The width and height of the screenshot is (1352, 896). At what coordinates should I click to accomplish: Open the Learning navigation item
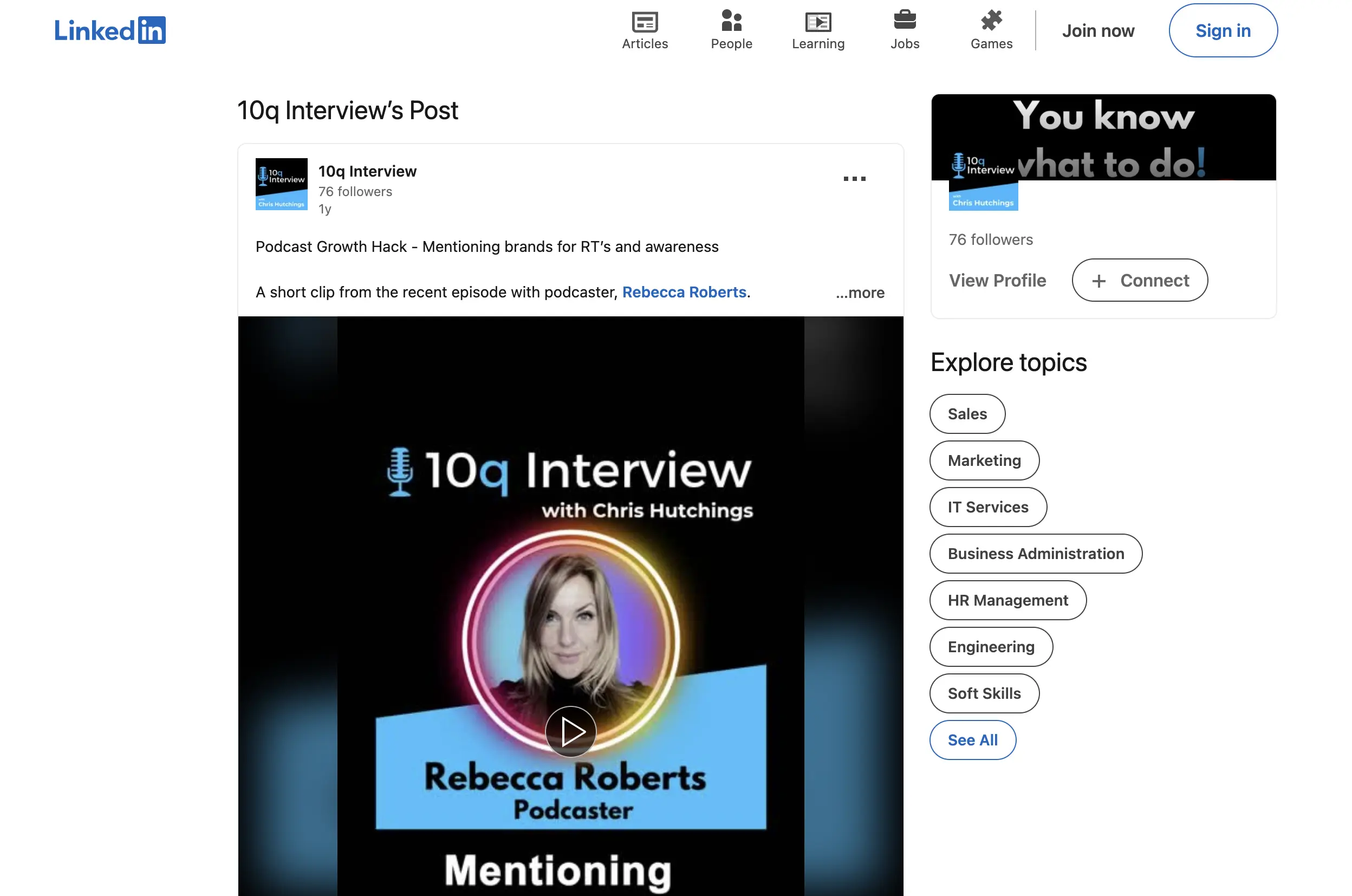[x=818, y=30]
